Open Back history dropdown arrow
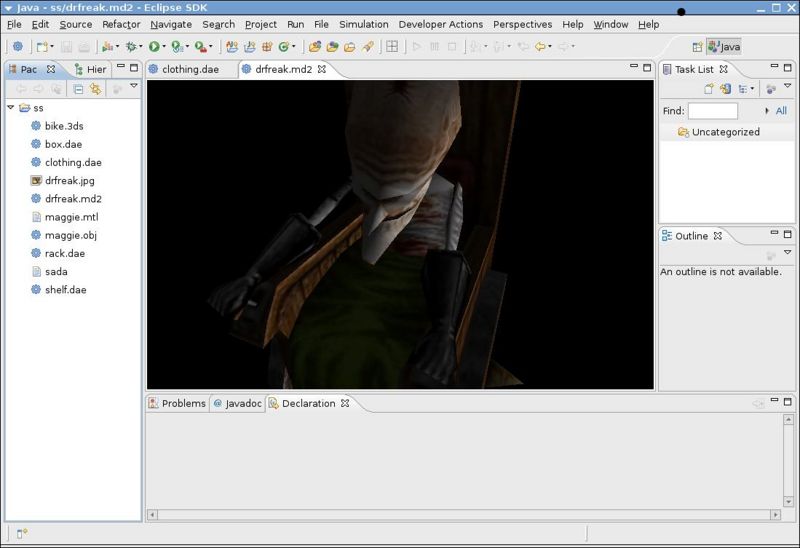Image resolution: width=800 pixels, height=548 pixels. pyautogui.click(x=549, y=46)
